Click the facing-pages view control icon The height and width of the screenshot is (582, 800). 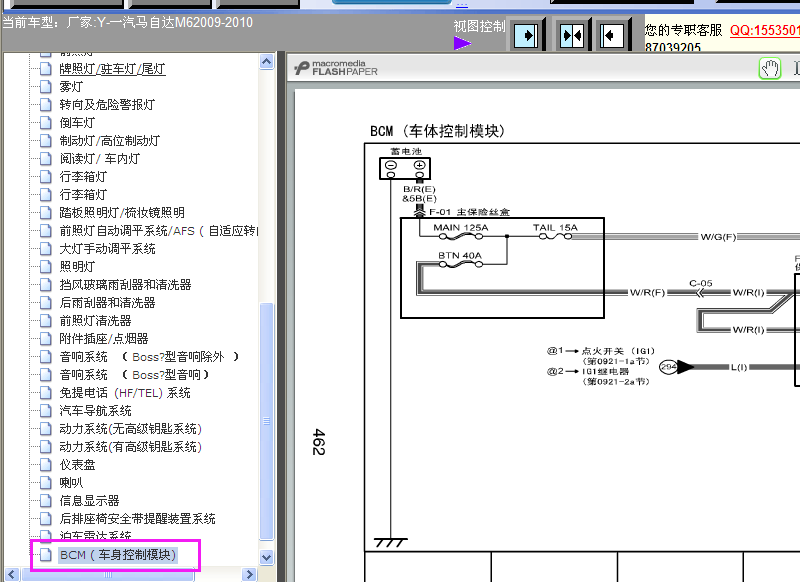(x=572, y=35)
